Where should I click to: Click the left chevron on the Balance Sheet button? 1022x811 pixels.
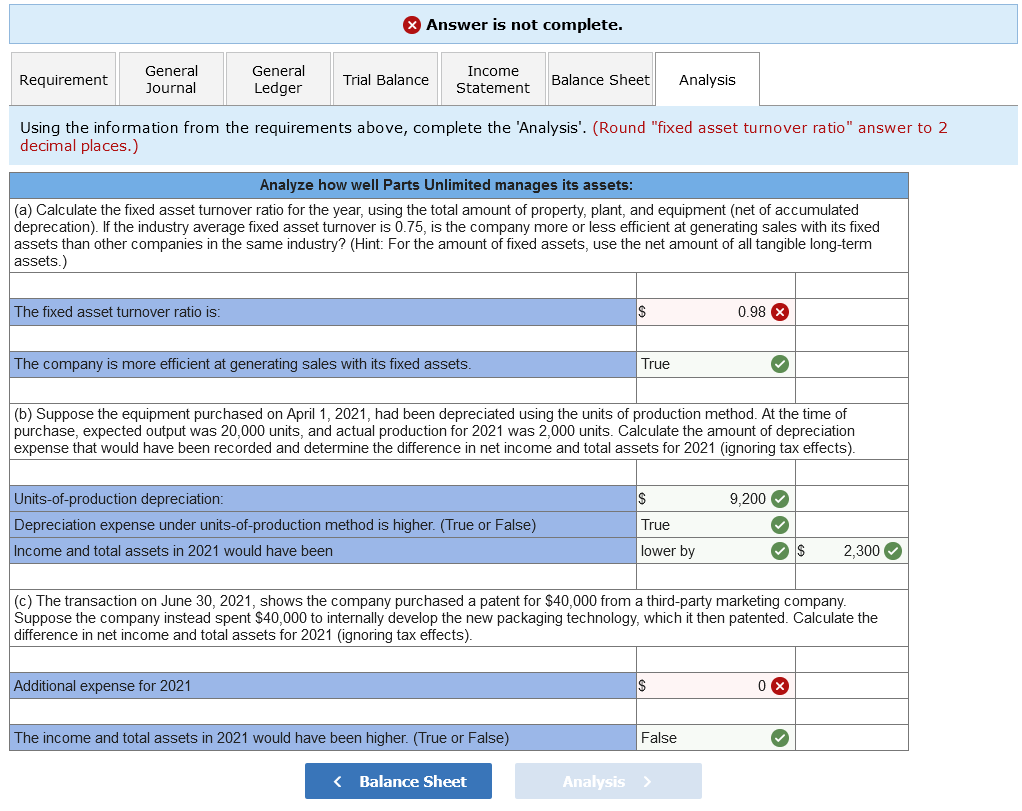click(x=338, y=781)
